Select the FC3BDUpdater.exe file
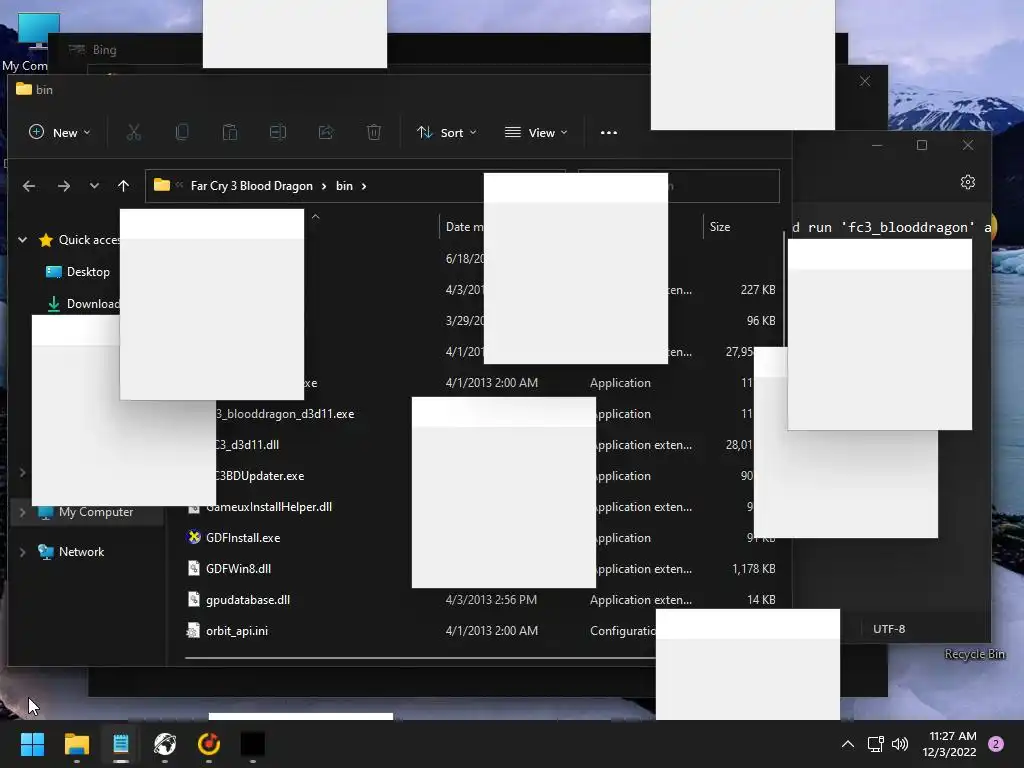This screenshot has width=1024, height=768. [260, 476]
